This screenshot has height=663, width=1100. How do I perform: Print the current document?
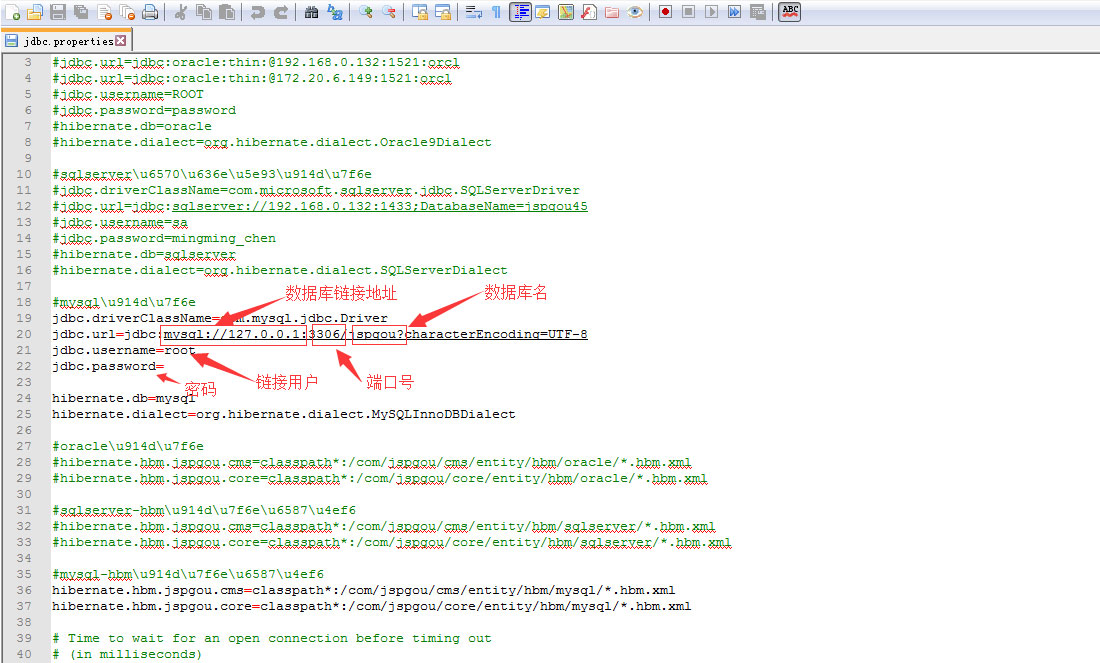point(150,12)
